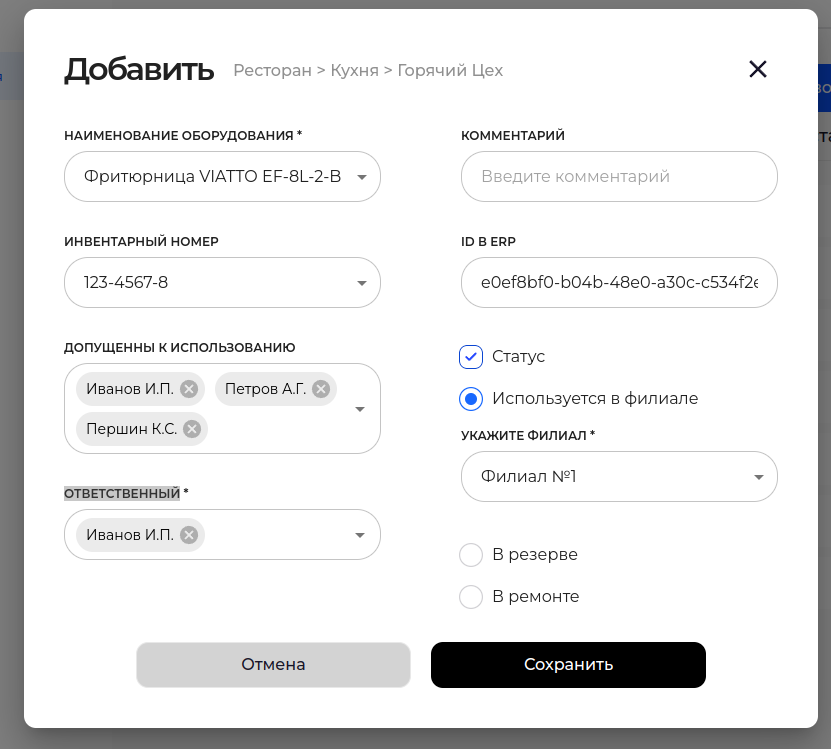Remove Першин К.С. chip from permitted users
Viewport: 831px width, 749px height.
pyautogui.click(x=192, y=429)
